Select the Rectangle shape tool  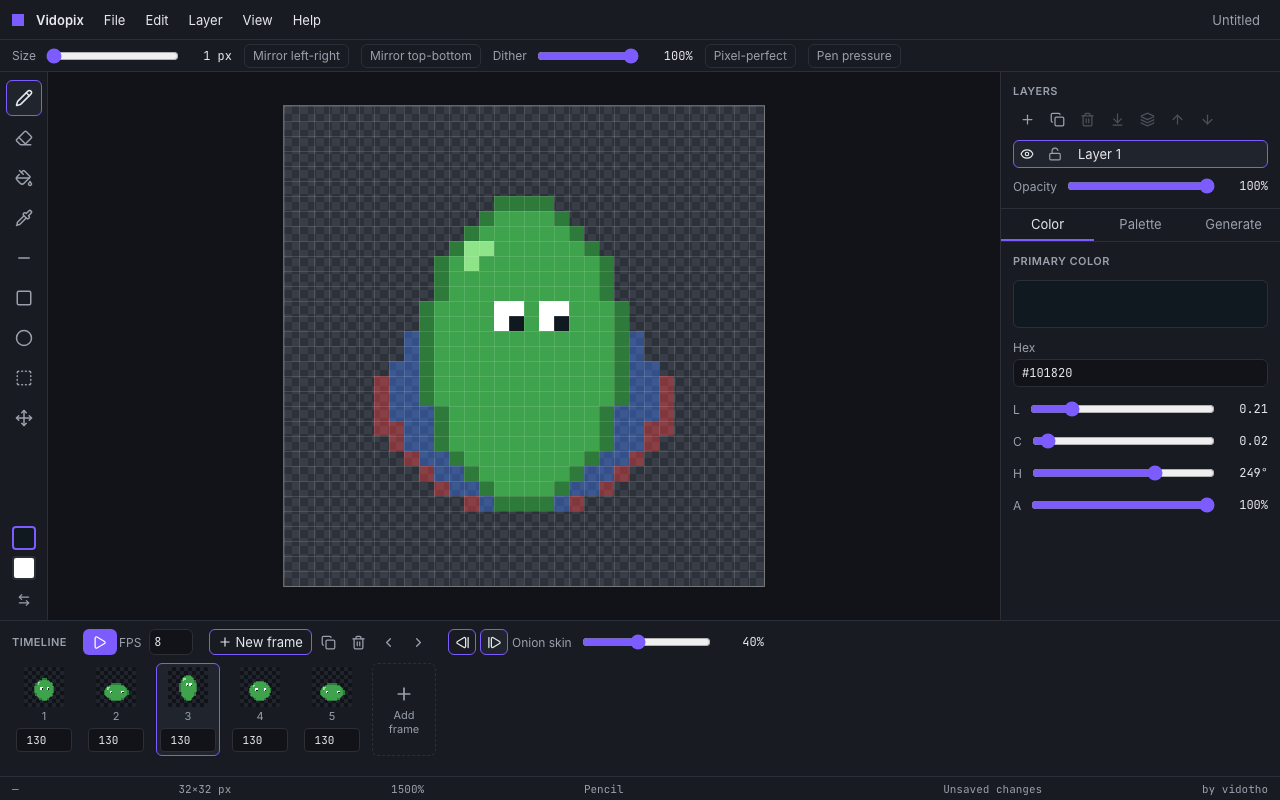tap(24, 298)
